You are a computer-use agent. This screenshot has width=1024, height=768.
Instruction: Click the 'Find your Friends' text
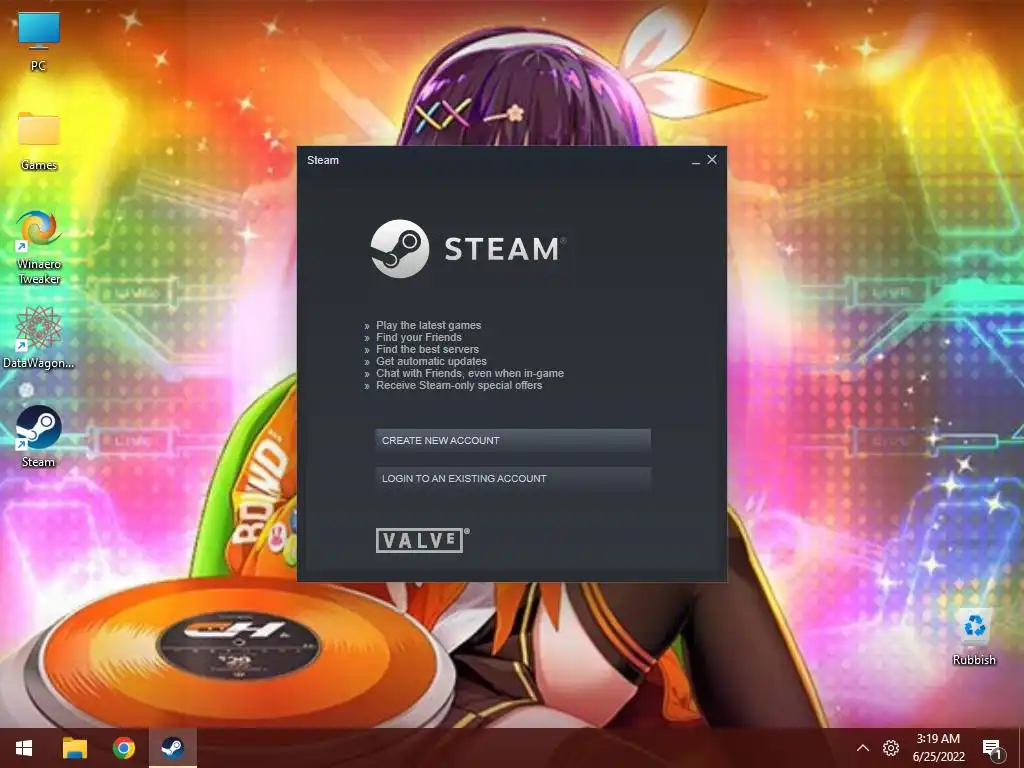[419, 337]
